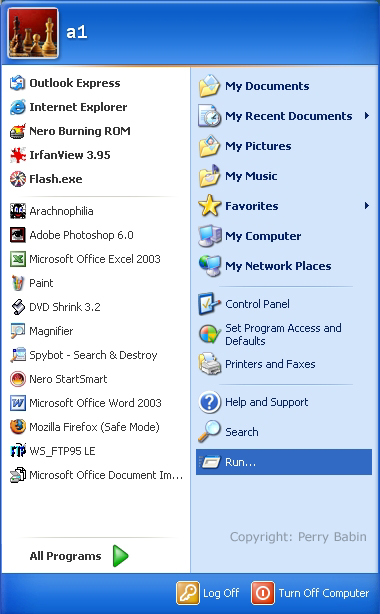Click the Internet Explorer 'e' icon
The height and width of the screenshot is (614, 380).
click(18, 107)
